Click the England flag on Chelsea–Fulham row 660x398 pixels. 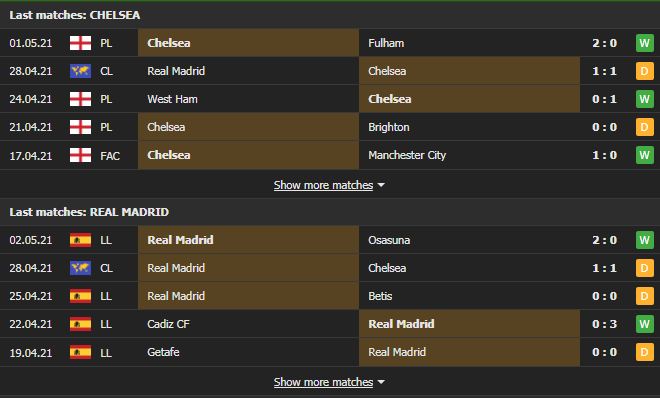point(80,43)
